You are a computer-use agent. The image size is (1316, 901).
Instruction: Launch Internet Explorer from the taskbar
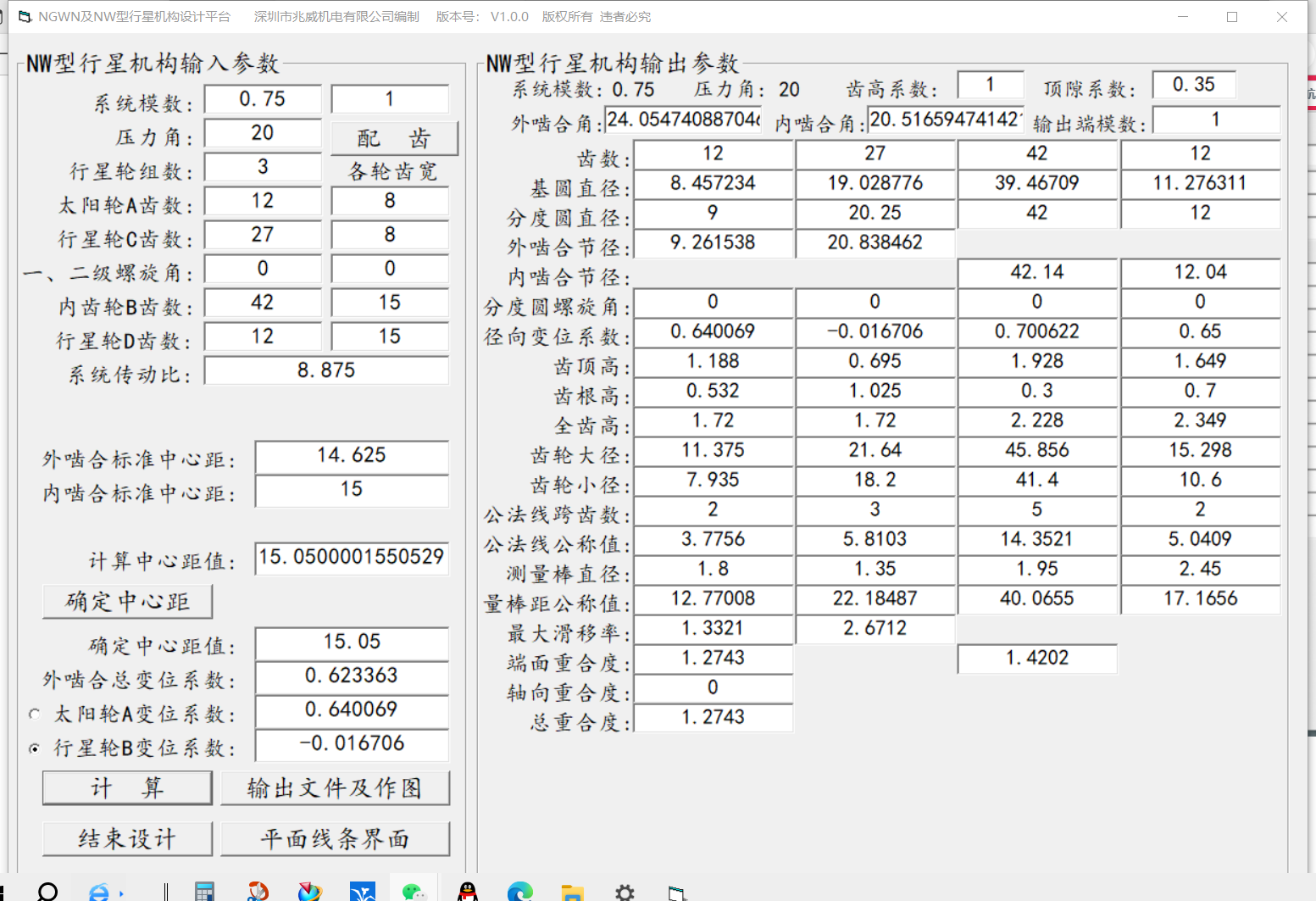(100, 893)
